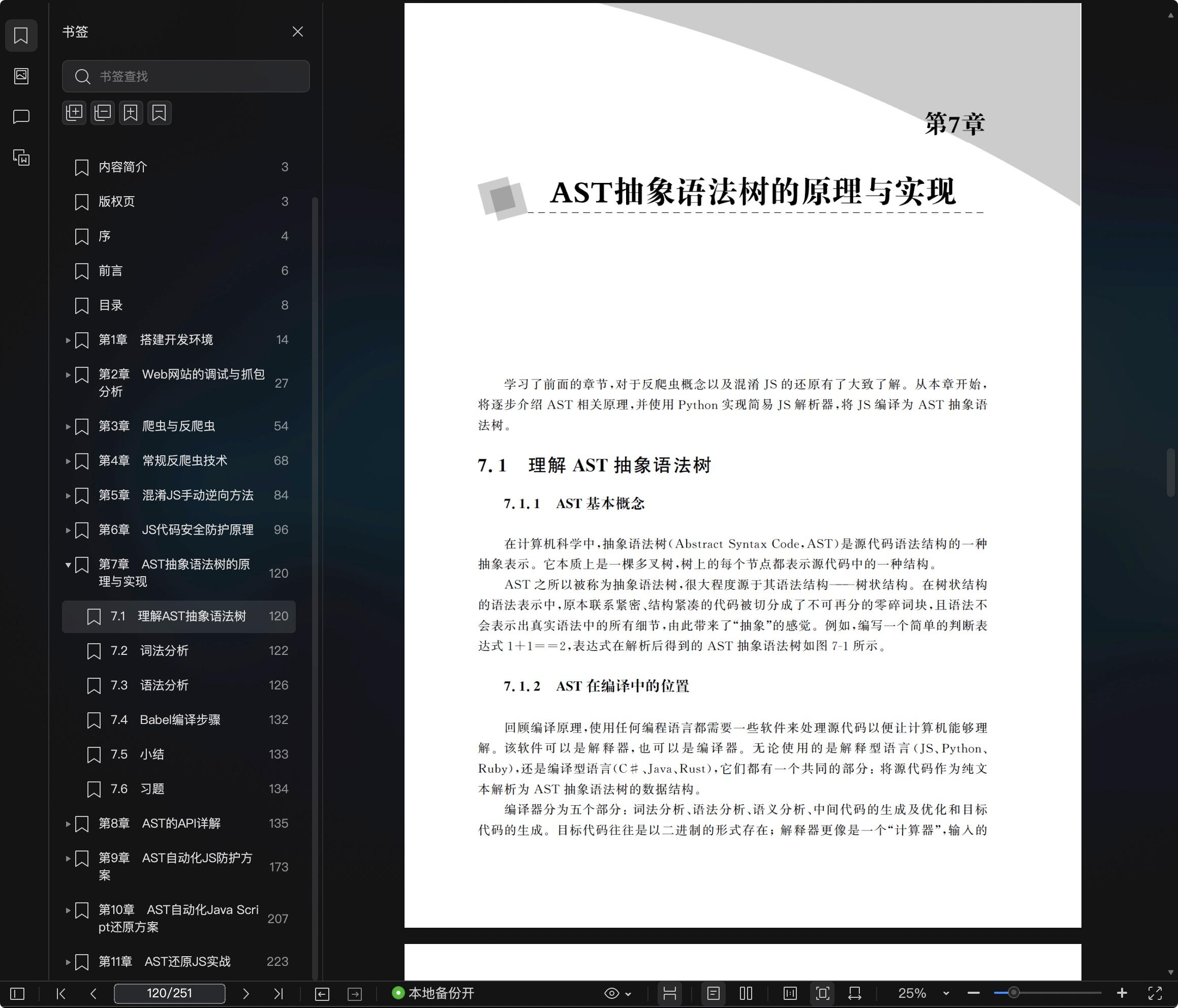This screenshot has height=1008, width=1178.
Task: Click the page number field 120/251
Action: (169, 993)
